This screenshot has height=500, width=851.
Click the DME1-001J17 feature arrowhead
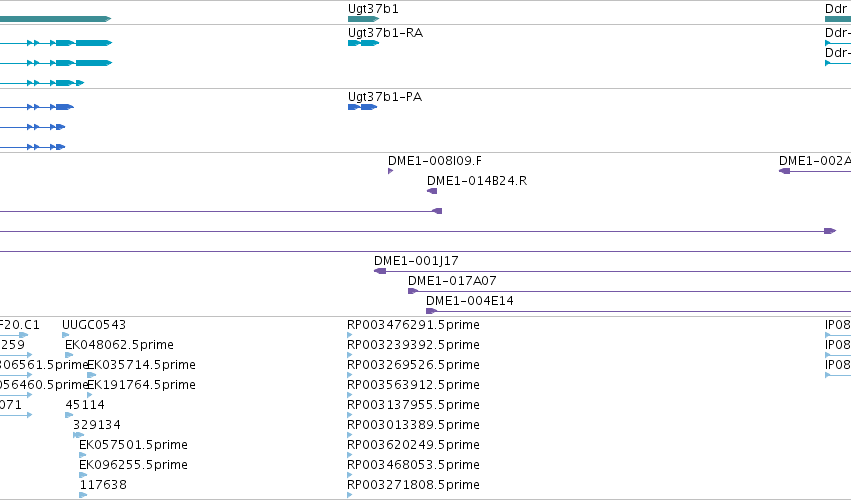pos(380,271)
